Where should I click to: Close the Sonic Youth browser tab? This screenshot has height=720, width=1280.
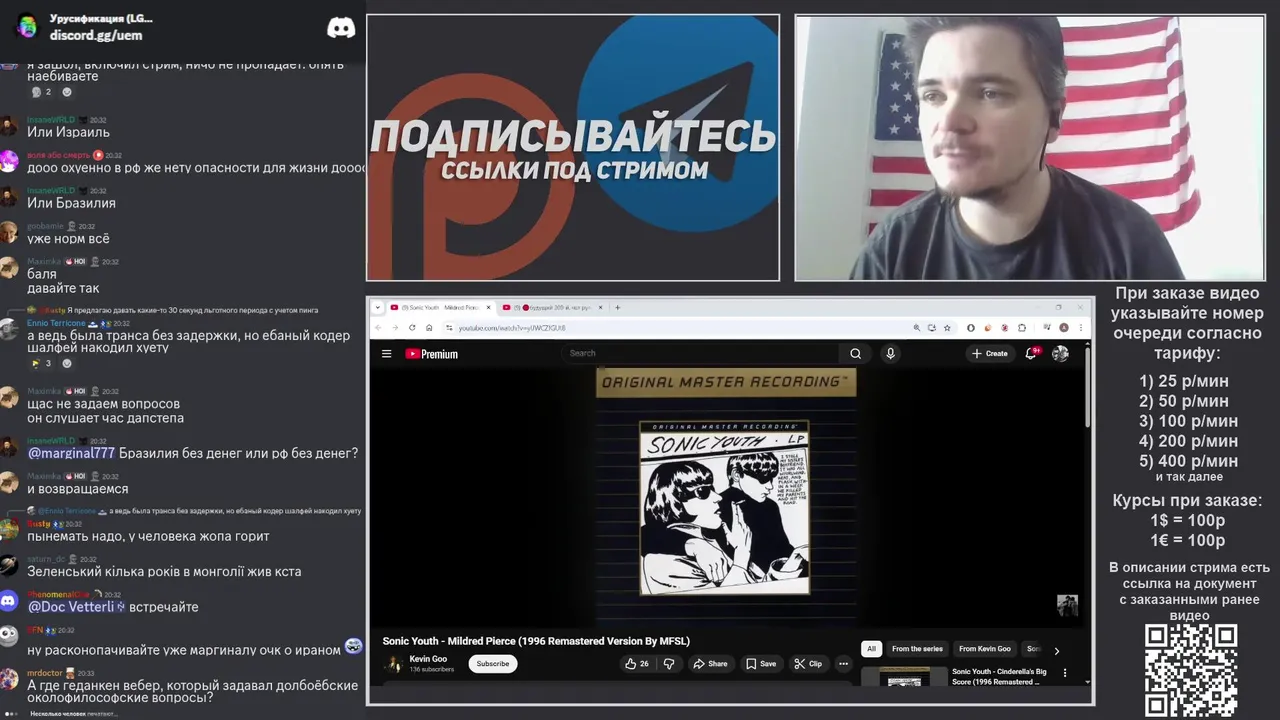pos(488,307)
